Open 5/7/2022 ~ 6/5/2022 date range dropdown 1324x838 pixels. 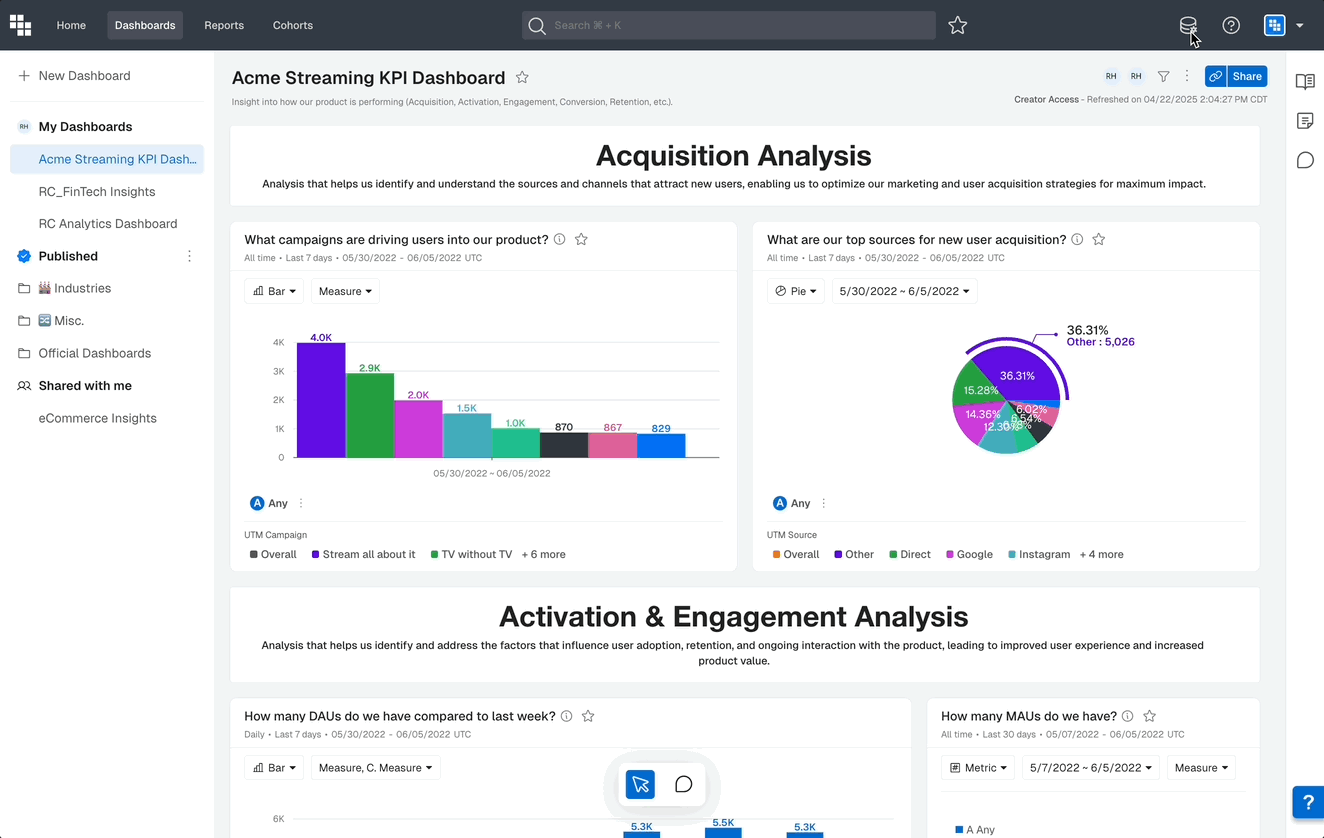click(x=1091, y=768)
